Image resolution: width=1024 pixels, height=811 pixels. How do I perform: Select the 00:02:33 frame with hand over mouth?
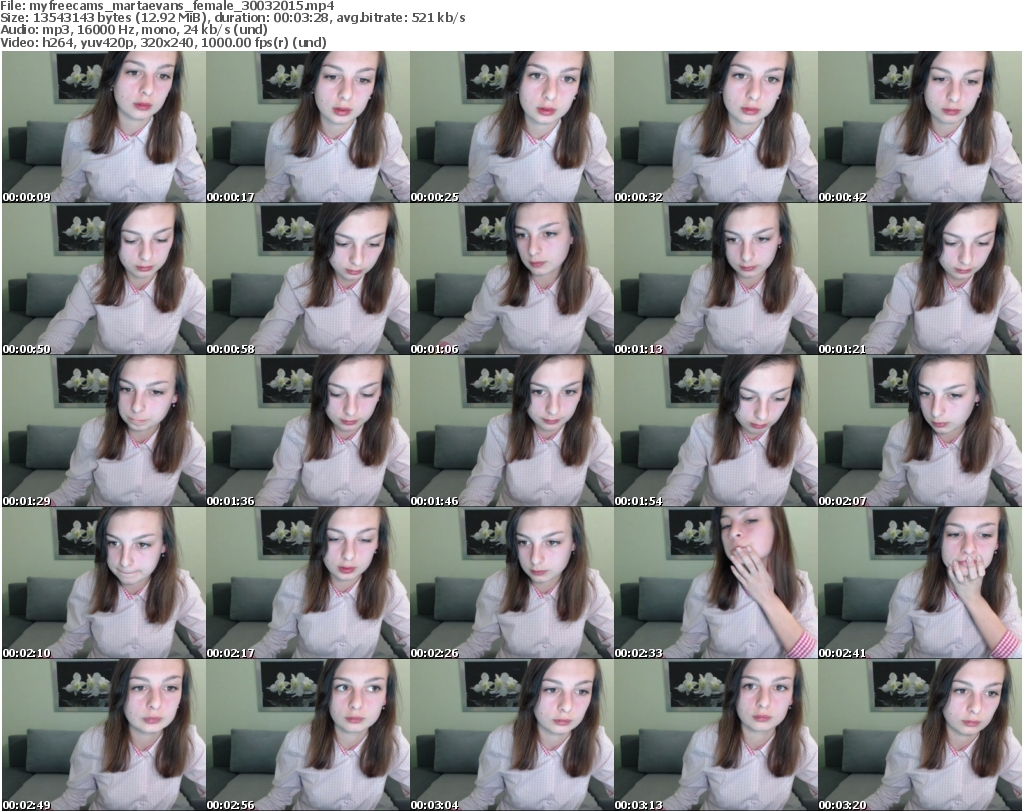point(715,583)
